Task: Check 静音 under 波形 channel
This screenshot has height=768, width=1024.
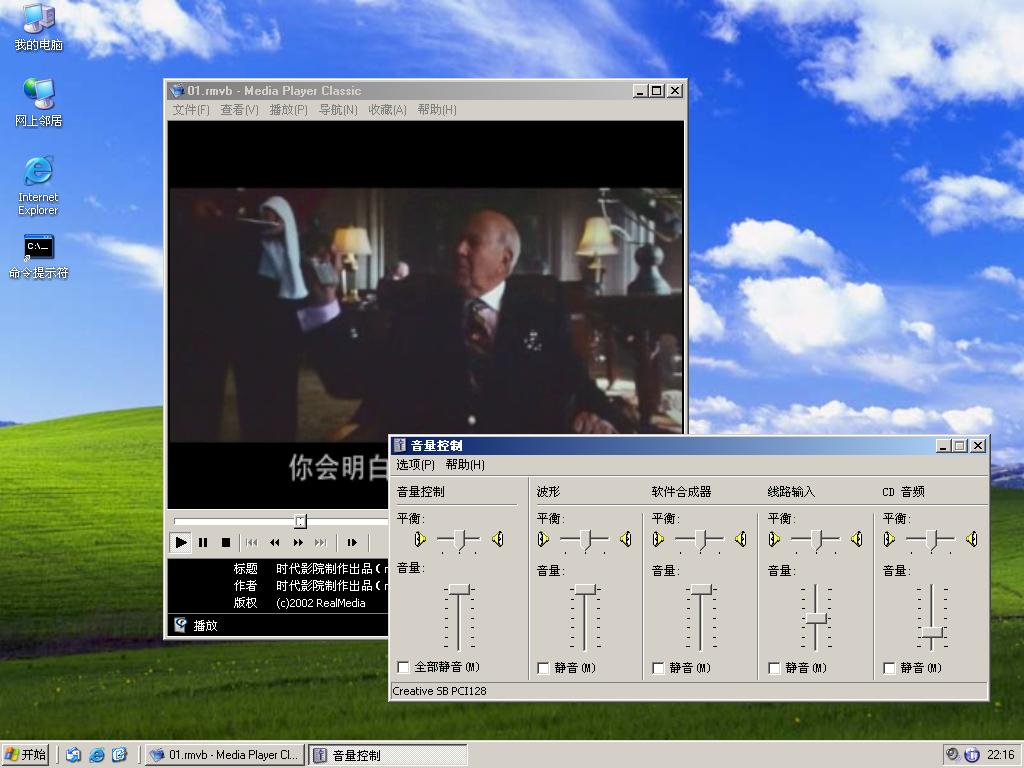Action: tap(543, 668)
